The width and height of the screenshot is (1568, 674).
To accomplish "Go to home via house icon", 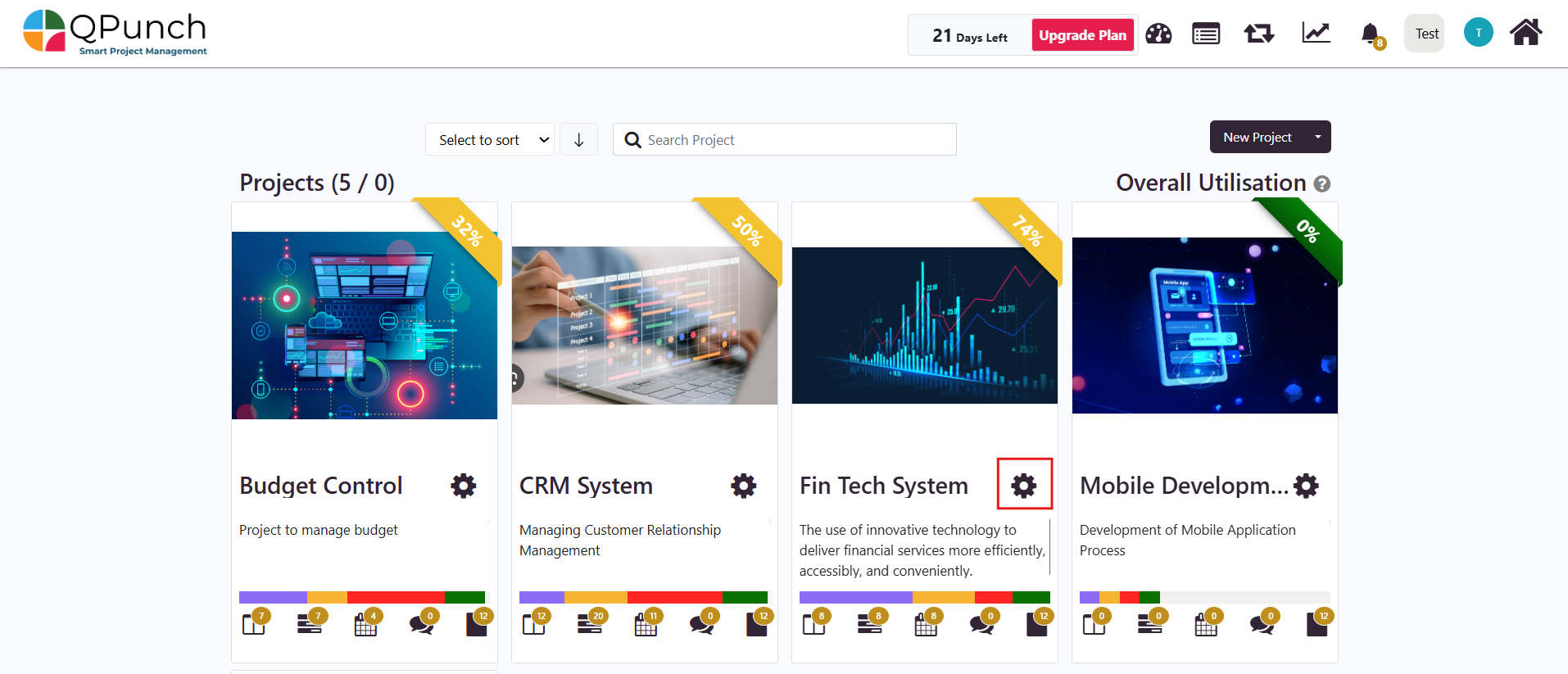I will coord(1525,34).
